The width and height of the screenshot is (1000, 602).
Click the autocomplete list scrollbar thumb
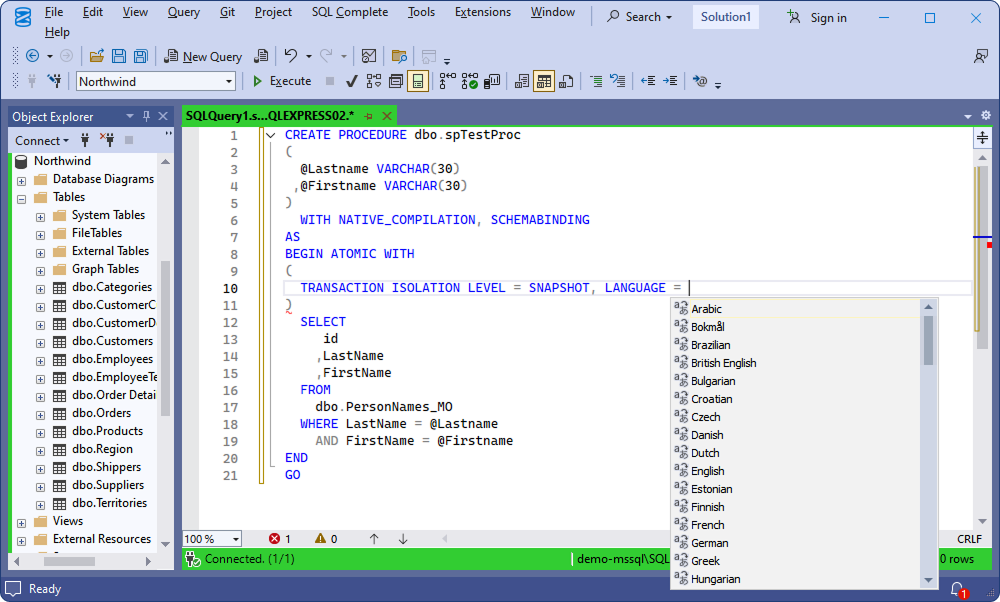(929, 341)
